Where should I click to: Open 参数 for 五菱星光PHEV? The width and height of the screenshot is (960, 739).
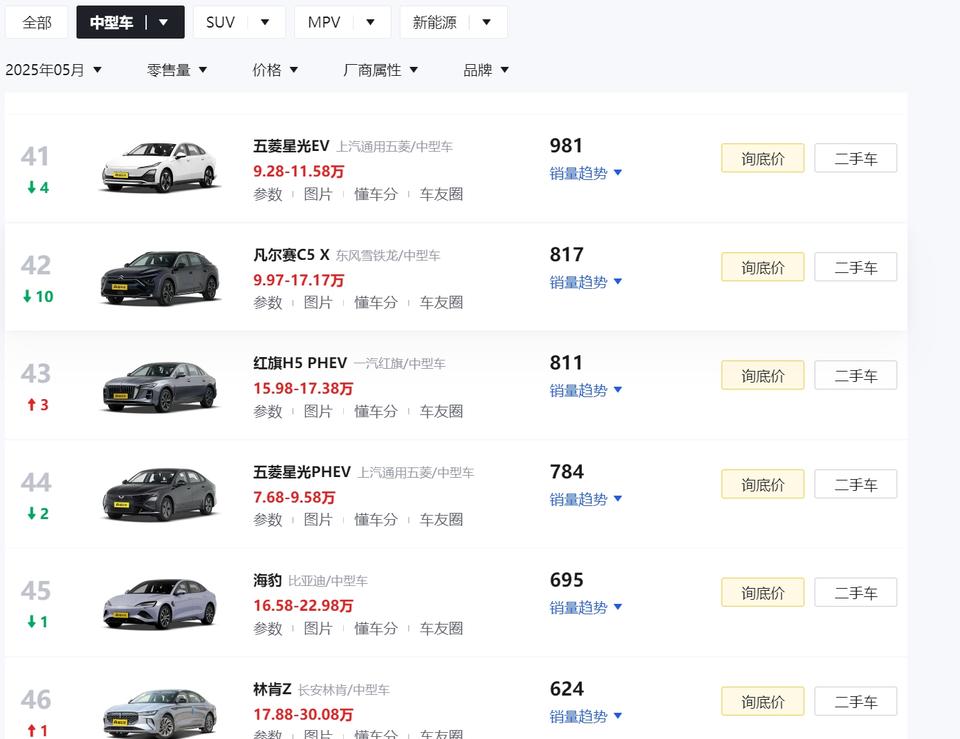(x=268, y=520)
